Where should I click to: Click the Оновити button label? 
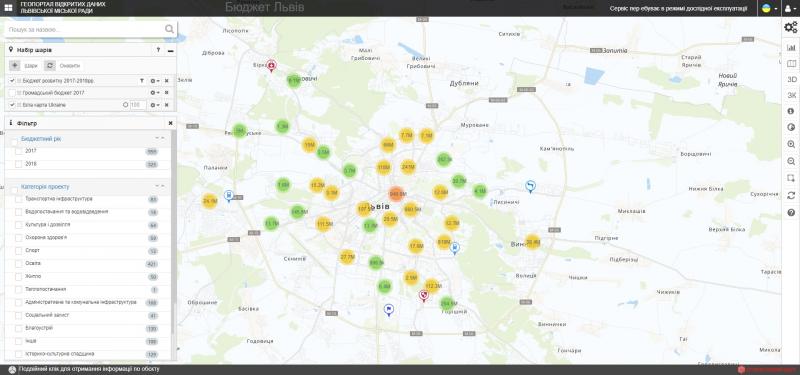click(x=69, y=66)
